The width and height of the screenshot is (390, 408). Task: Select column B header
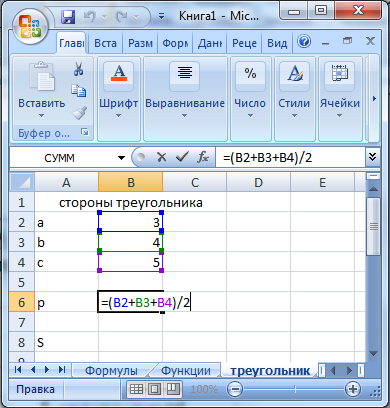coord(131,182)
